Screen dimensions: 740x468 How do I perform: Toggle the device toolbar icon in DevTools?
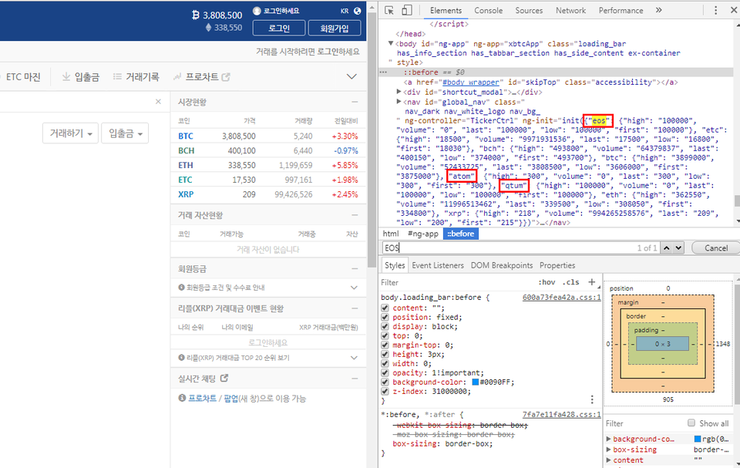click(407, 10)
